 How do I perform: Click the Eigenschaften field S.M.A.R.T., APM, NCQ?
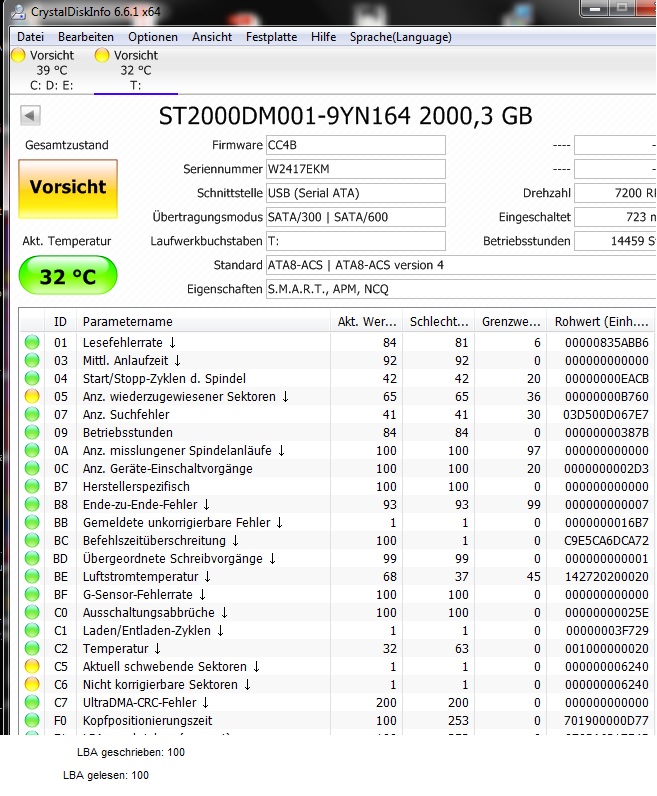pyautogui.click(x=461, y=289)
